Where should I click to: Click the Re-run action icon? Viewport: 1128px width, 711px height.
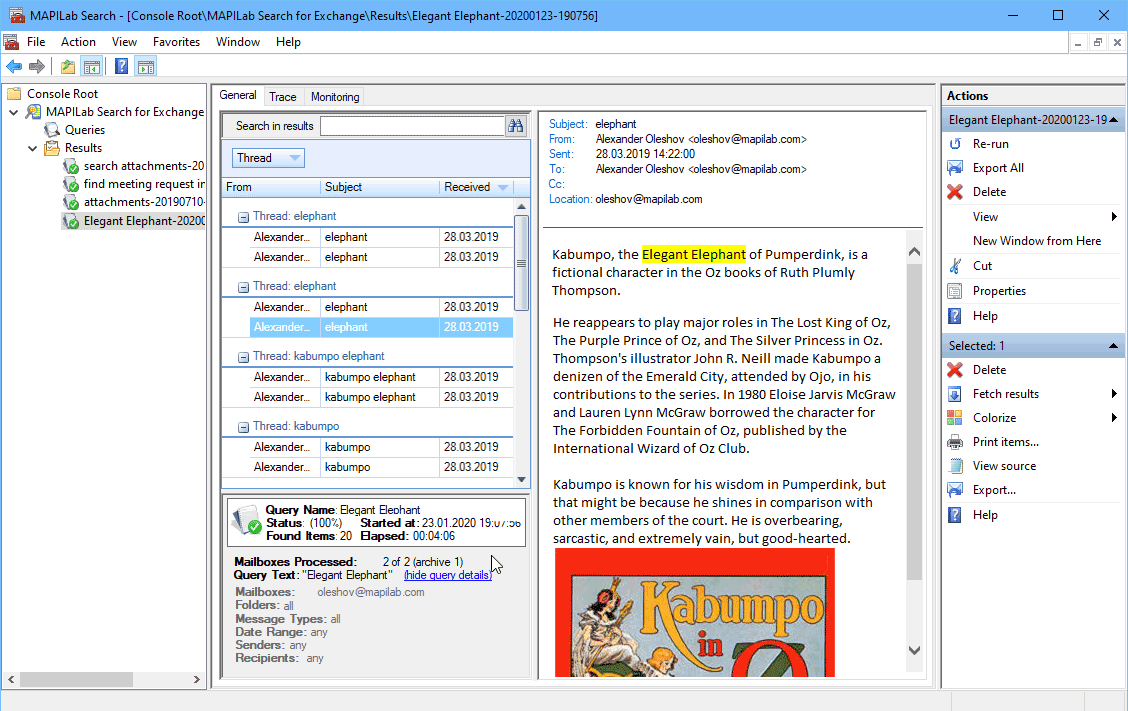click(x=955, y=144)
